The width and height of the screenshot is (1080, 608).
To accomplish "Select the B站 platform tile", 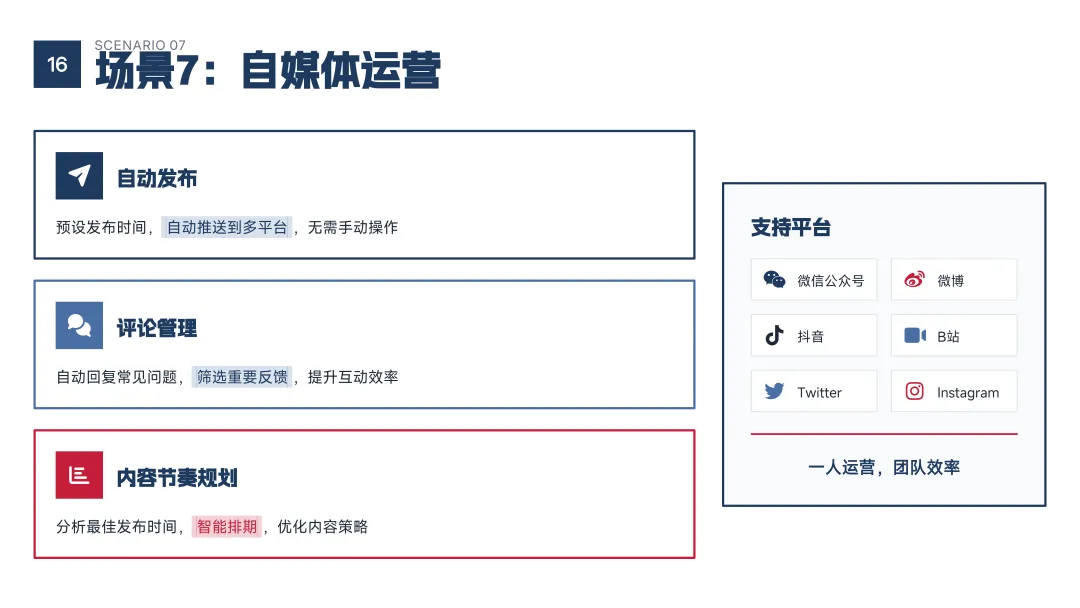I will pyautogui.click(x=954, y=335).
